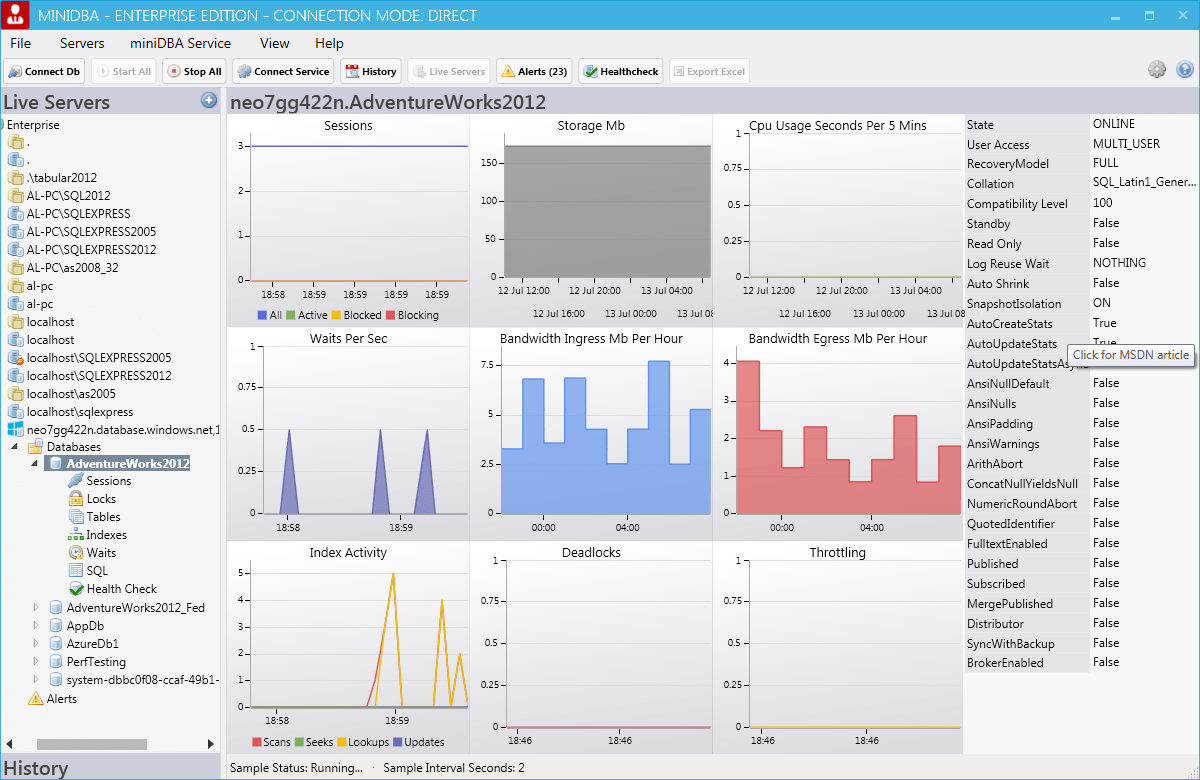This screenshot has height=780, width=1200.
Task: Click the Lookups legend color swatch
Action: (x=341, y=742)
